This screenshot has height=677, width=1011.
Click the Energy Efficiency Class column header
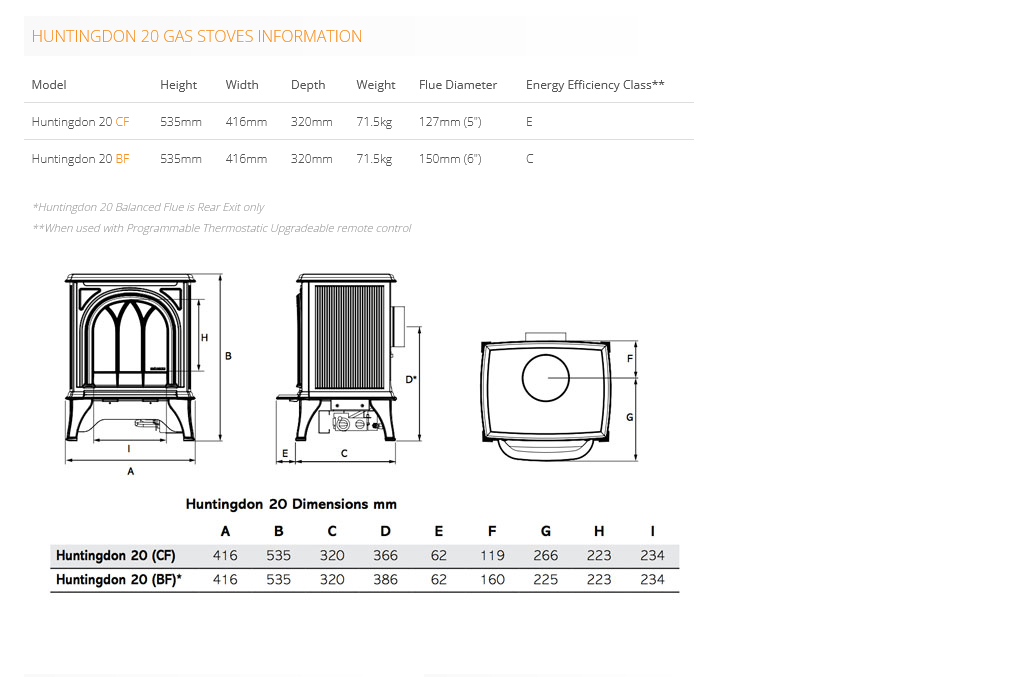pos(595,85)
